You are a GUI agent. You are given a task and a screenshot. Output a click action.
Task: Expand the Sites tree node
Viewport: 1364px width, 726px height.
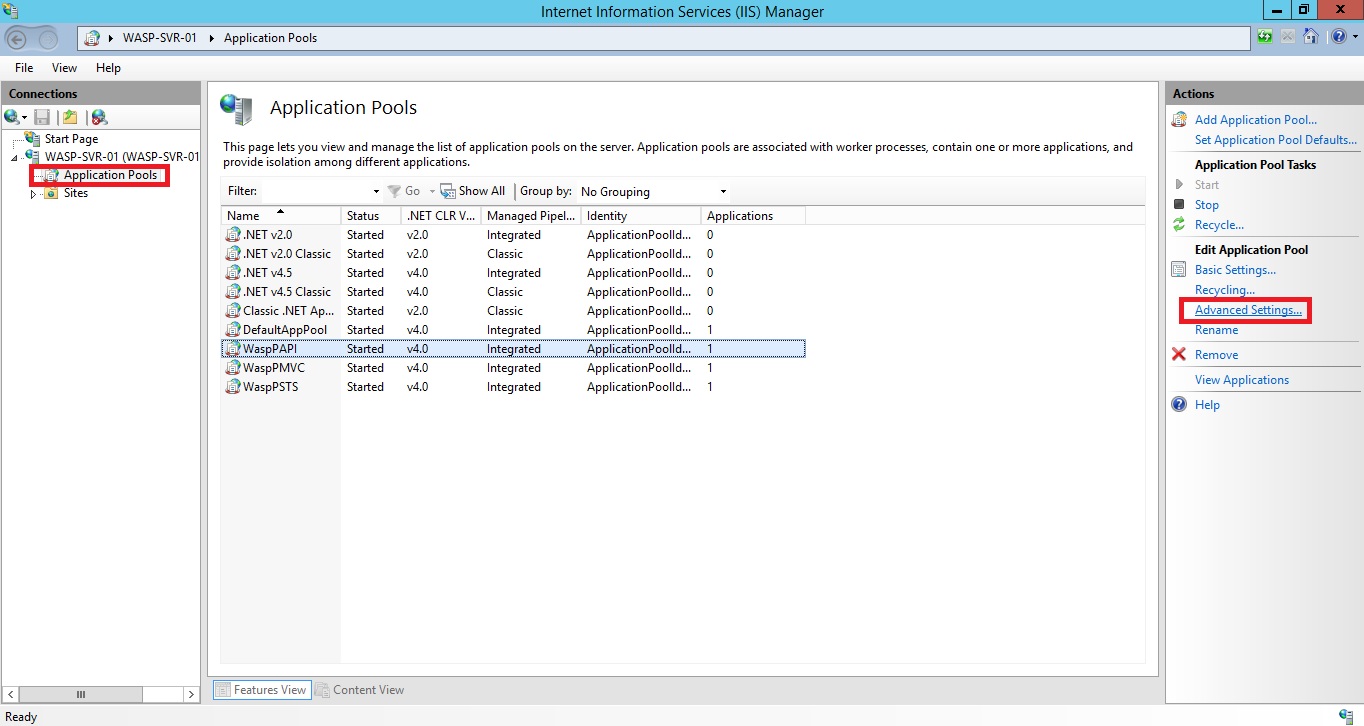pyautogui.click(x=33, y=194)
